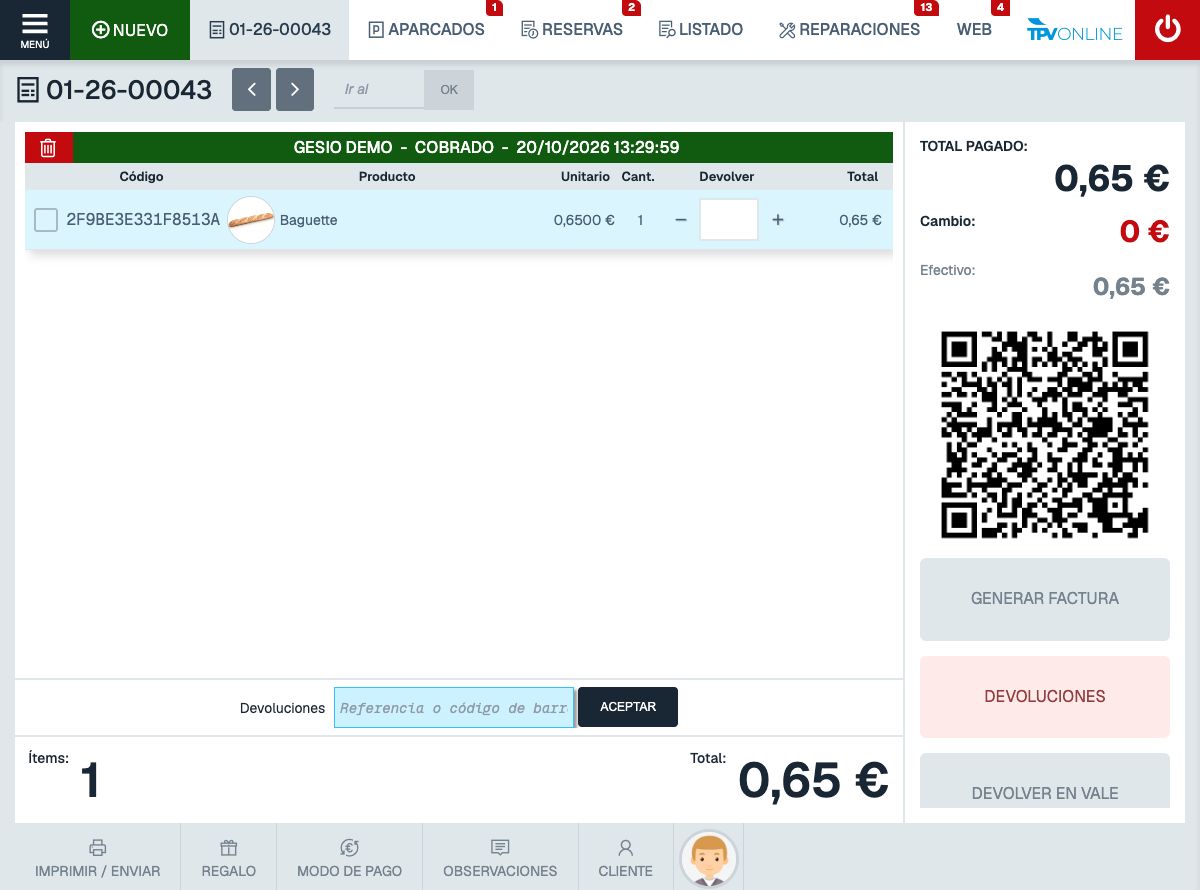Increase Devolver quantity with plus
This screenshot has height=890, width=1200.
tap(778, 220)
